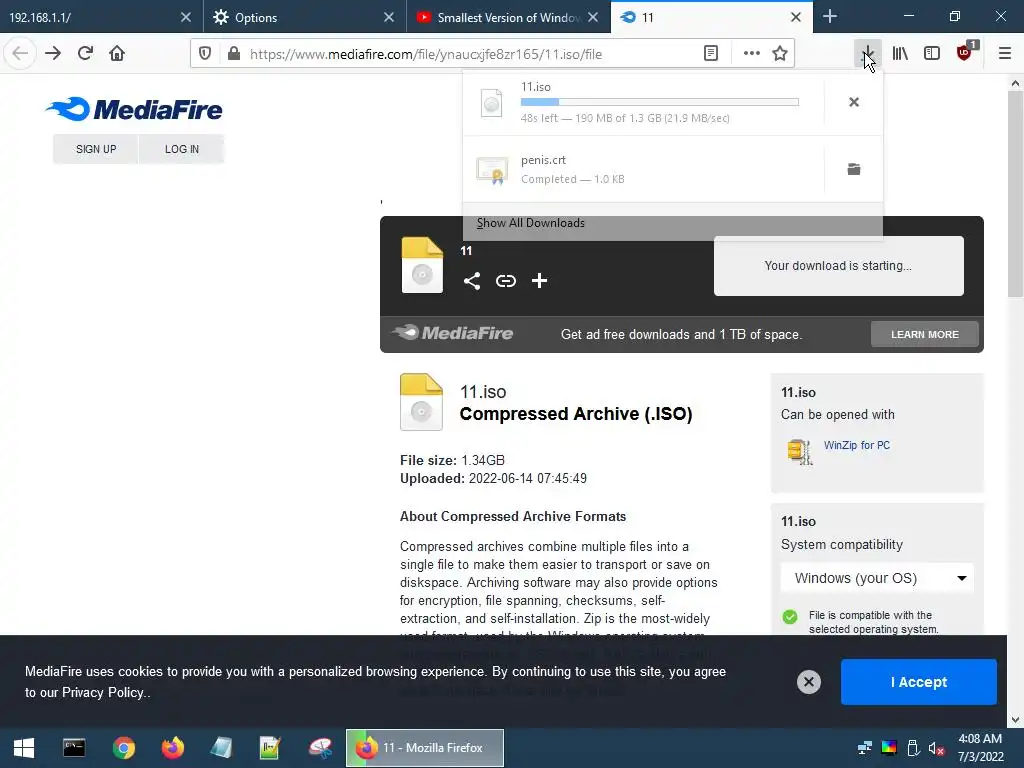The image size is (1024, 768).
Task: Click the WinZip icon beside WinZip link
Action: pyautogui.click(x=800, y=451)
